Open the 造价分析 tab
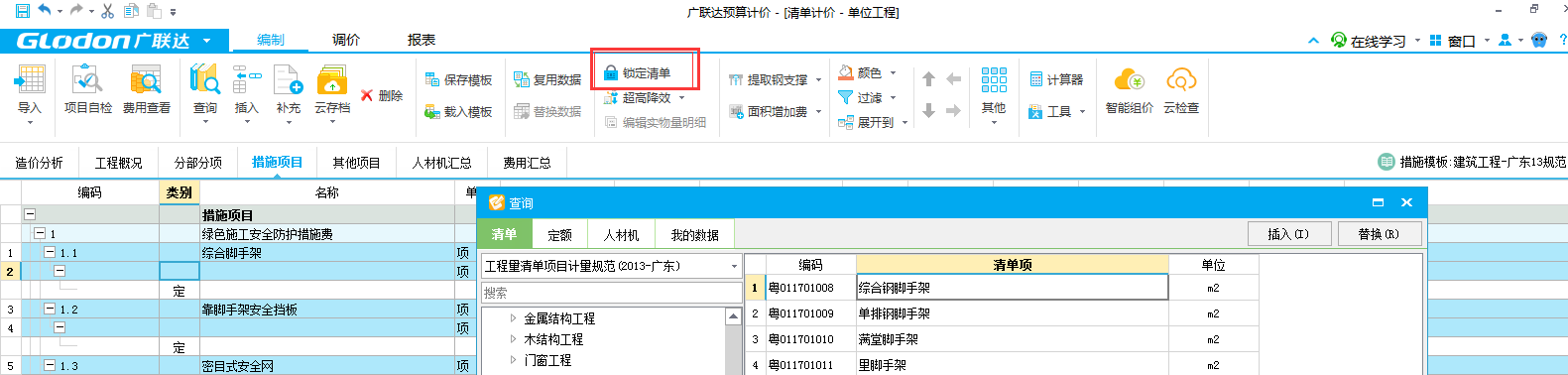 tap(39, 163)
